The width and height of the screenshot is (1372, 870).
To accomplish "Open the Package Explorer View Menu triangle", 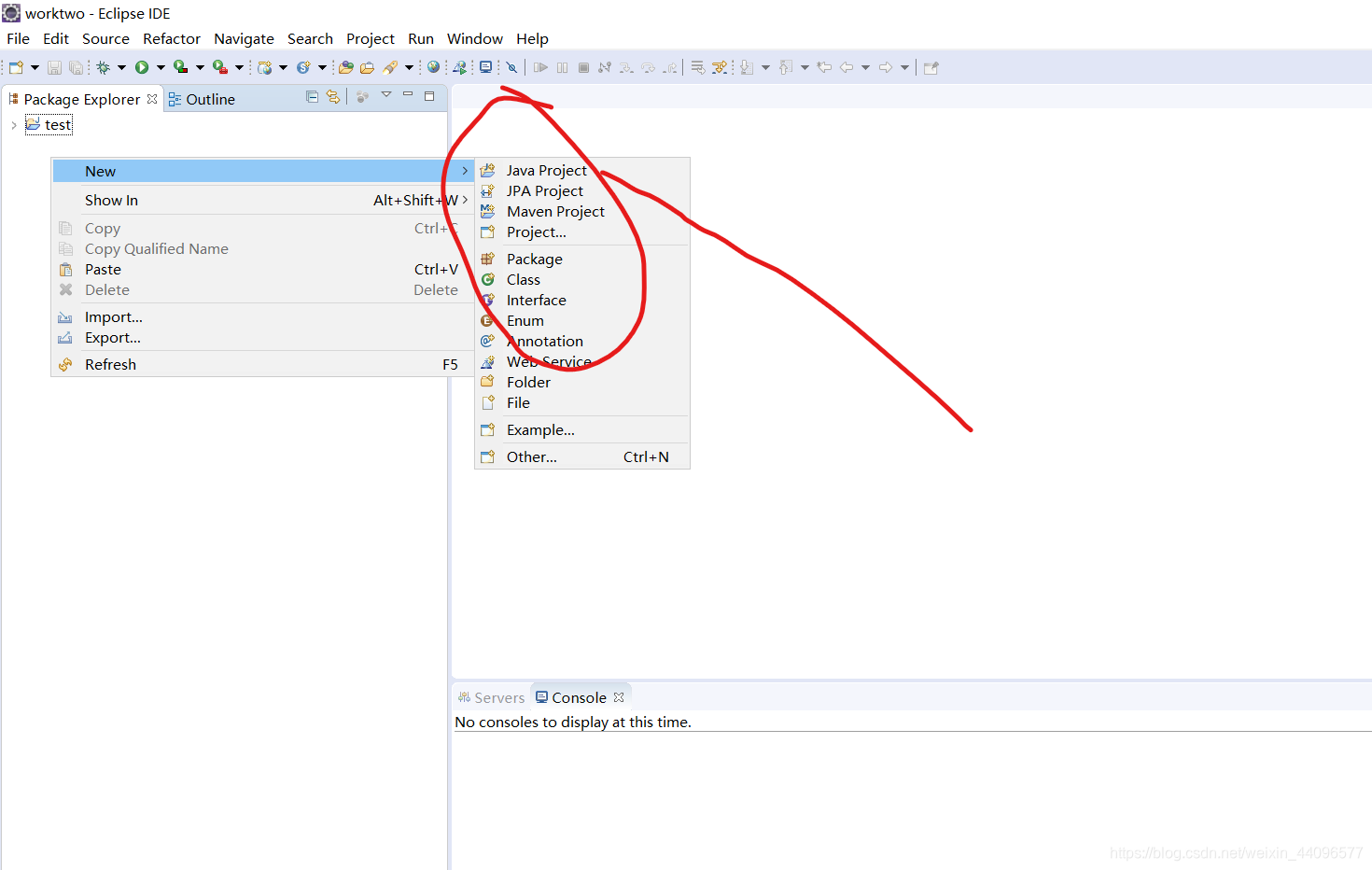I will point(386,95).
